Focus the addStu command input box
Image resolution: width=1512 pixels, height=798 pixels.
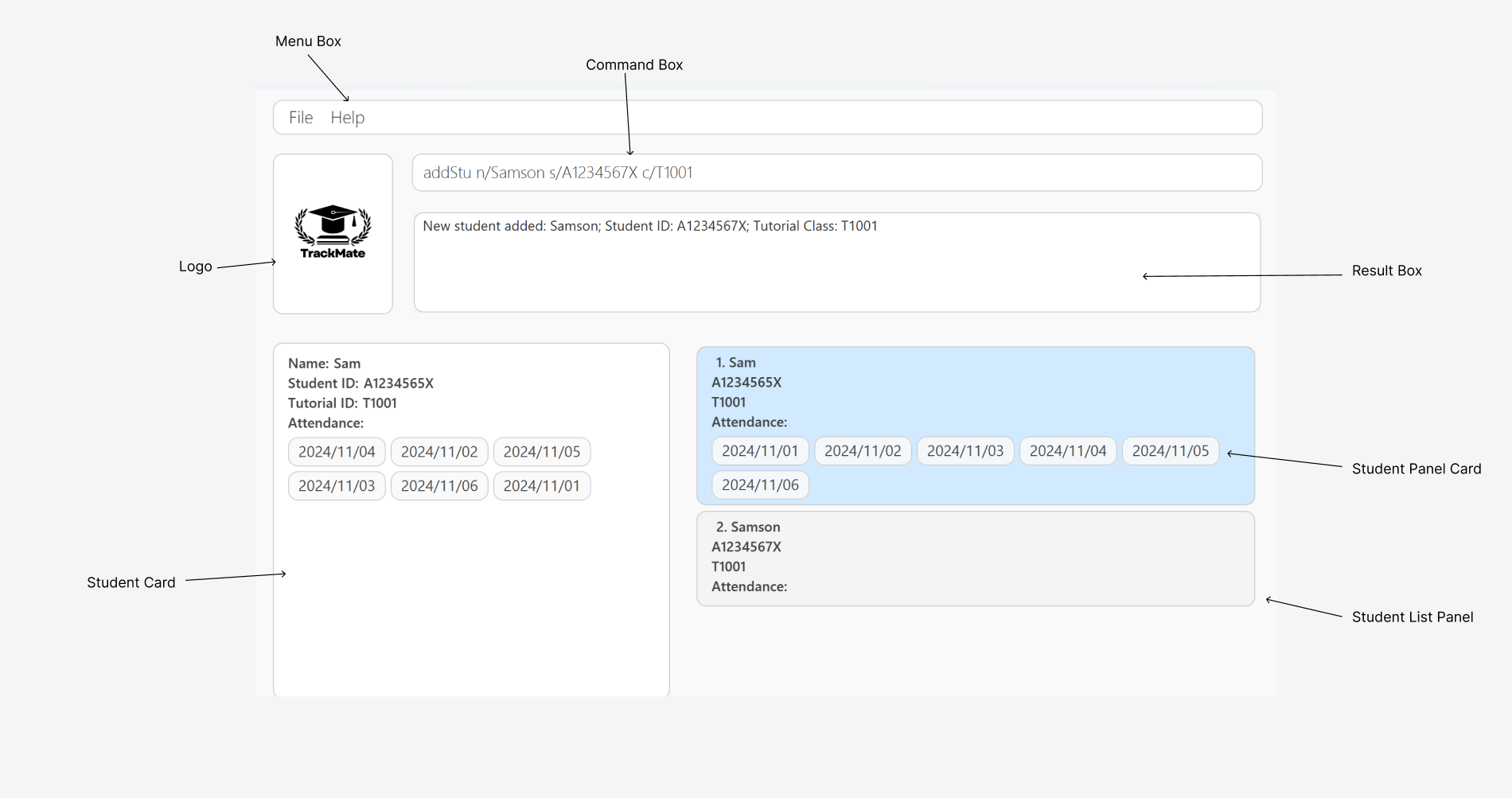tap(836, 173)
